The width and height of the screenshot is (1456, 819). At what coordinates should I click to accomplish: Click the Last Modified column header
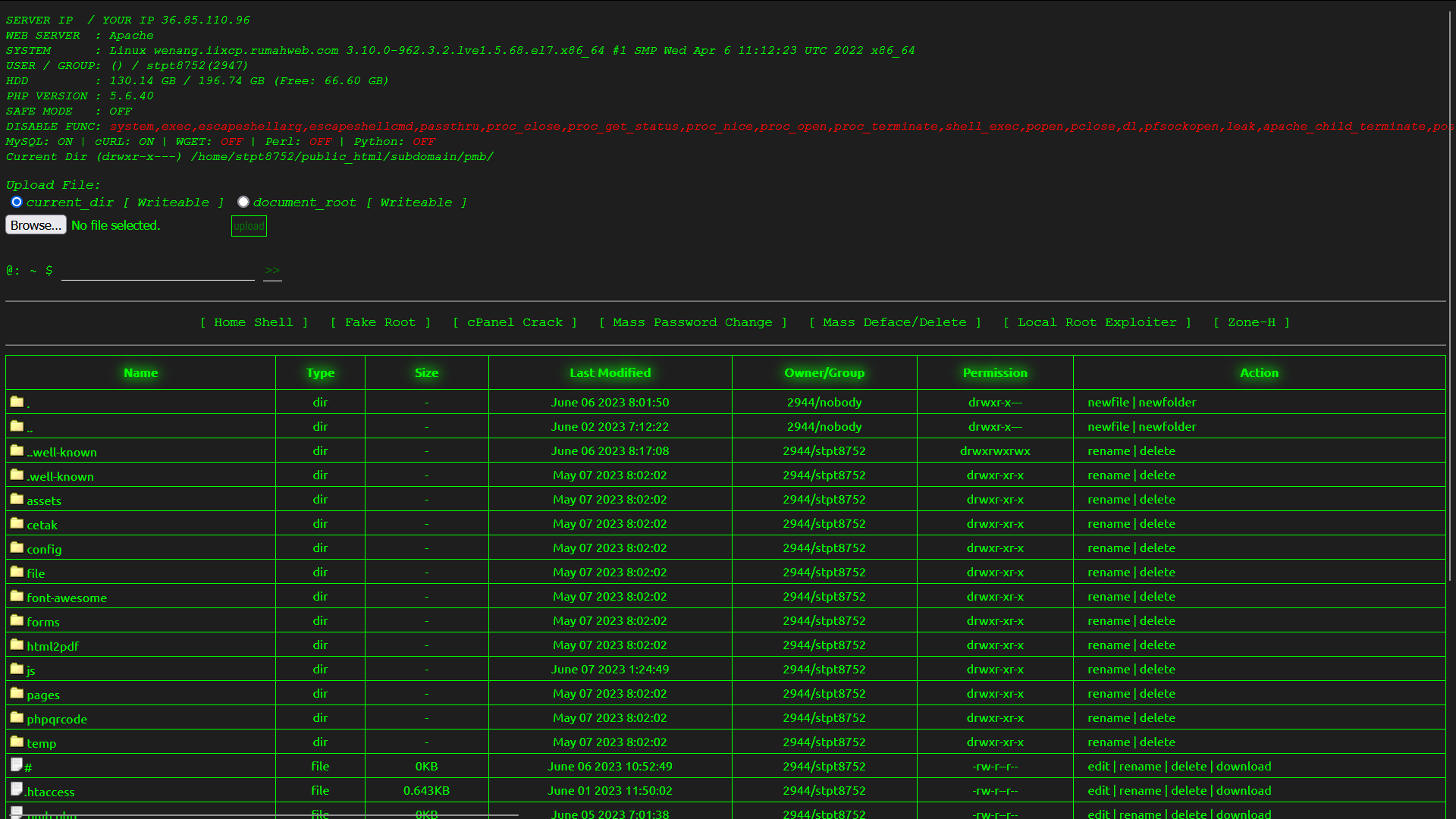pos(610,372)
